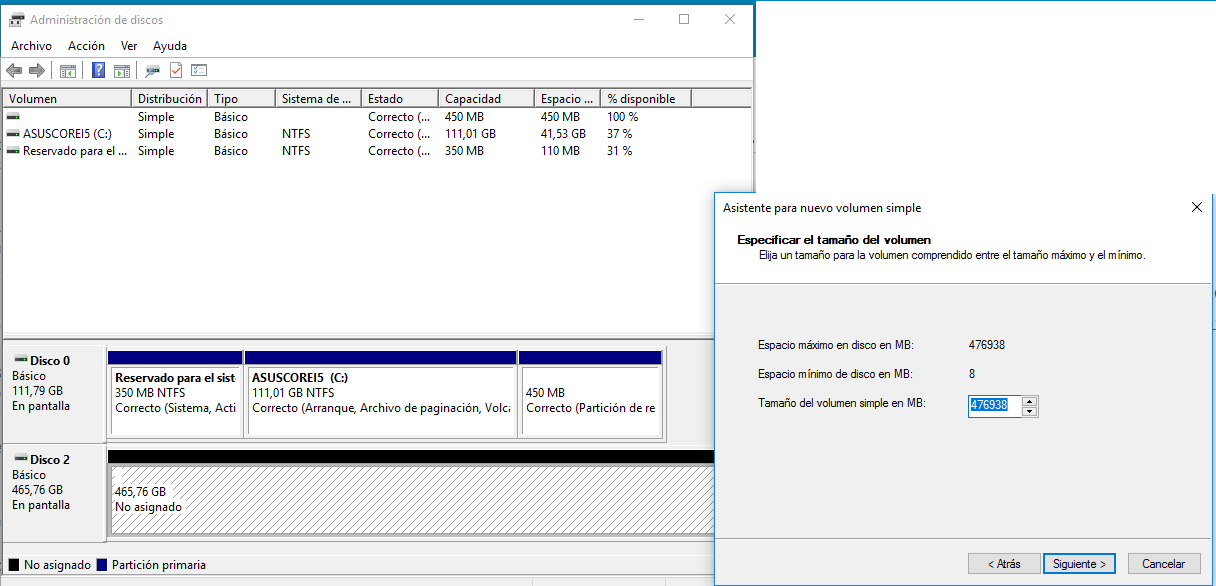Viewport: 1216px width, 586px height.
Task: Open the Ayuda menu
Action: (x=170, y=46)
